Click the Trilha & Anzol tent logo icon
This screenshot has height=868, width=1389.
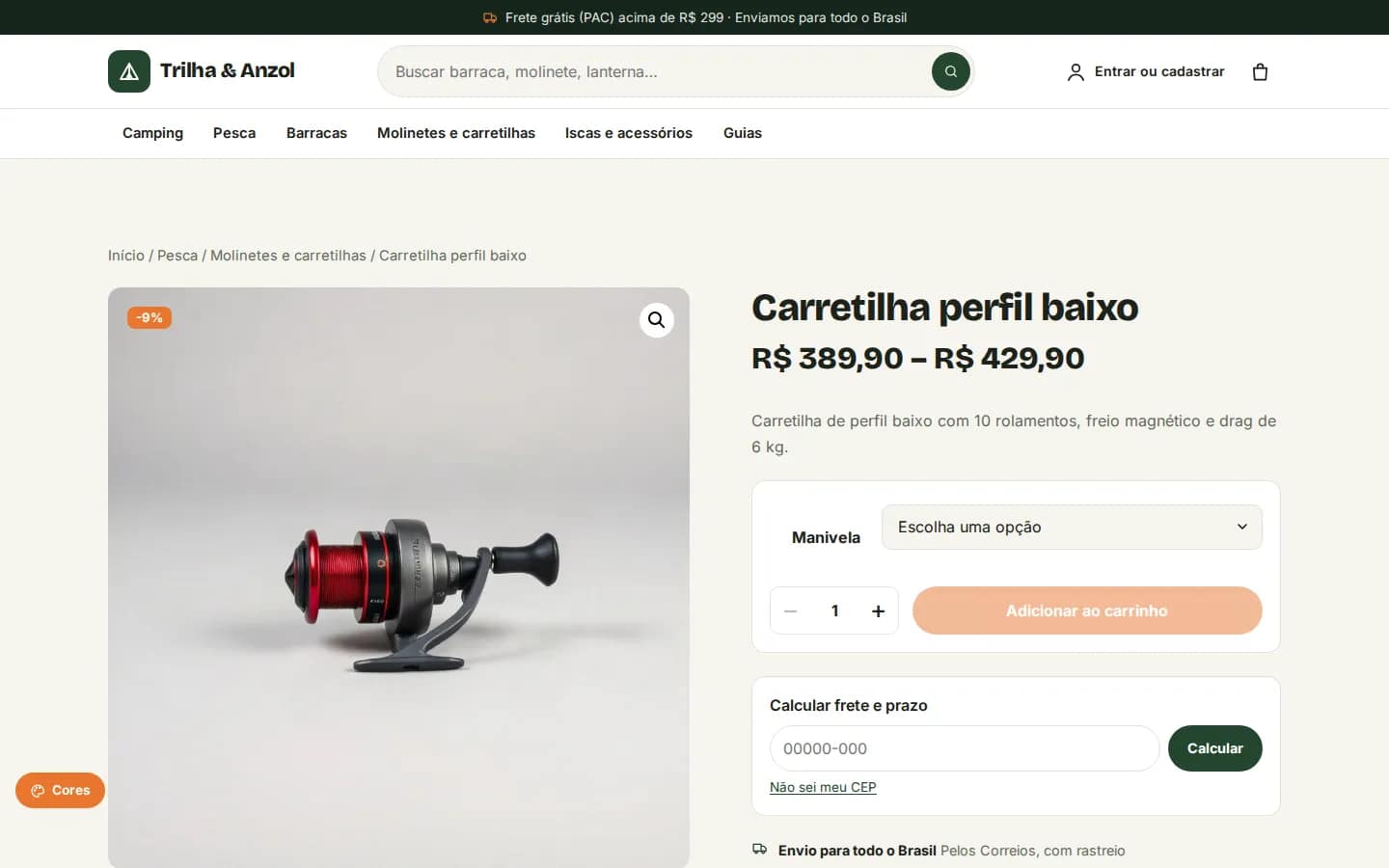tap(129, 71)
